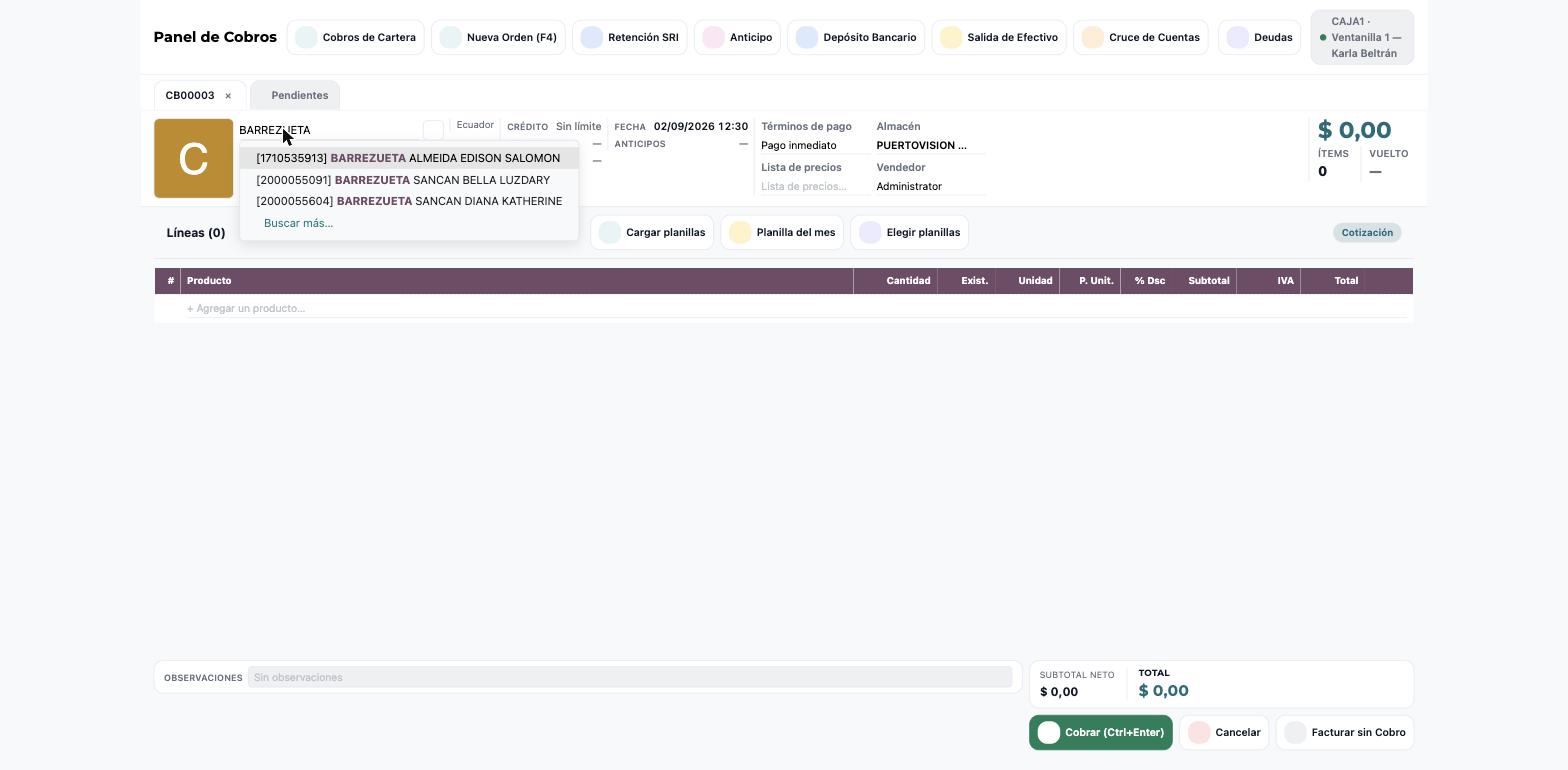The image size is (1568, 770).
Task: Click the Ecuador country label
Action: pos(475,125)
